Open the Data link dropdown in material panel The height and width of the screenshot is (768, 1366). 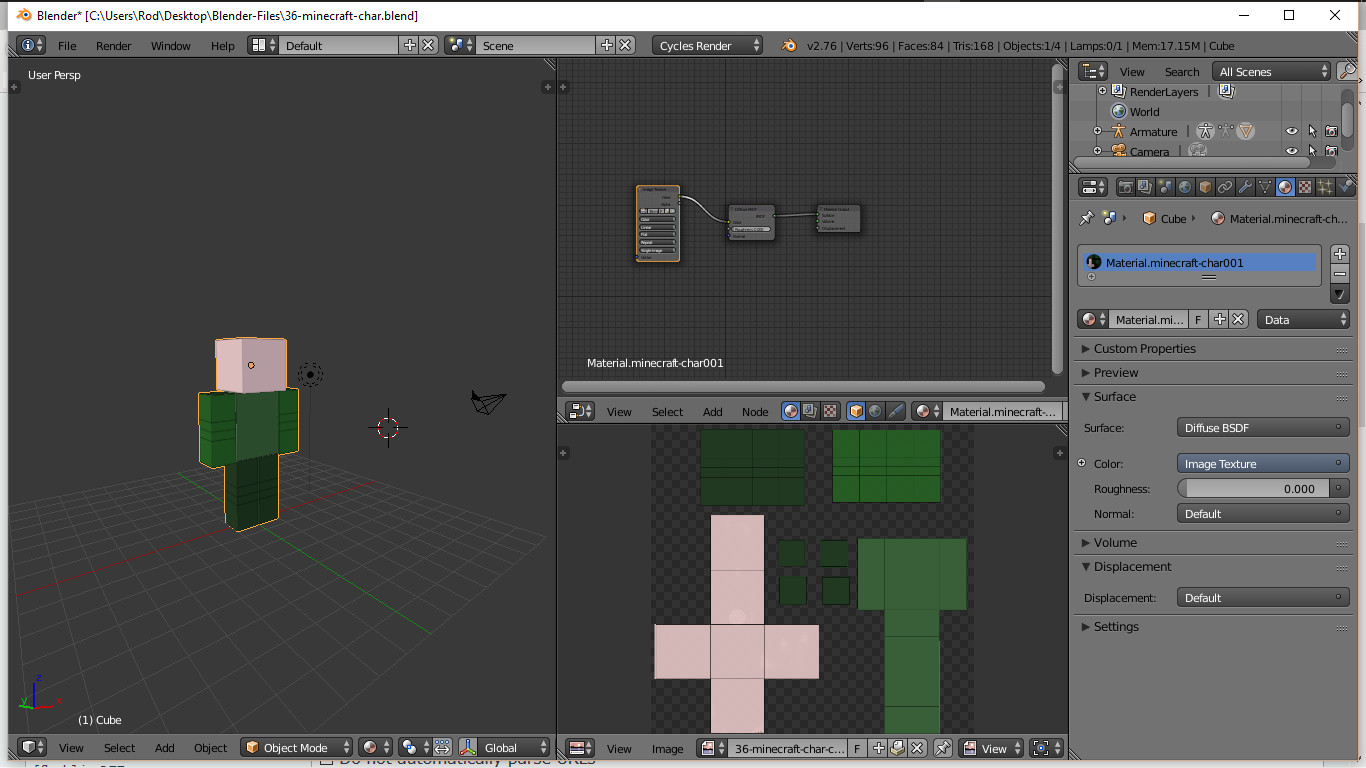(x=1303, y=320)
